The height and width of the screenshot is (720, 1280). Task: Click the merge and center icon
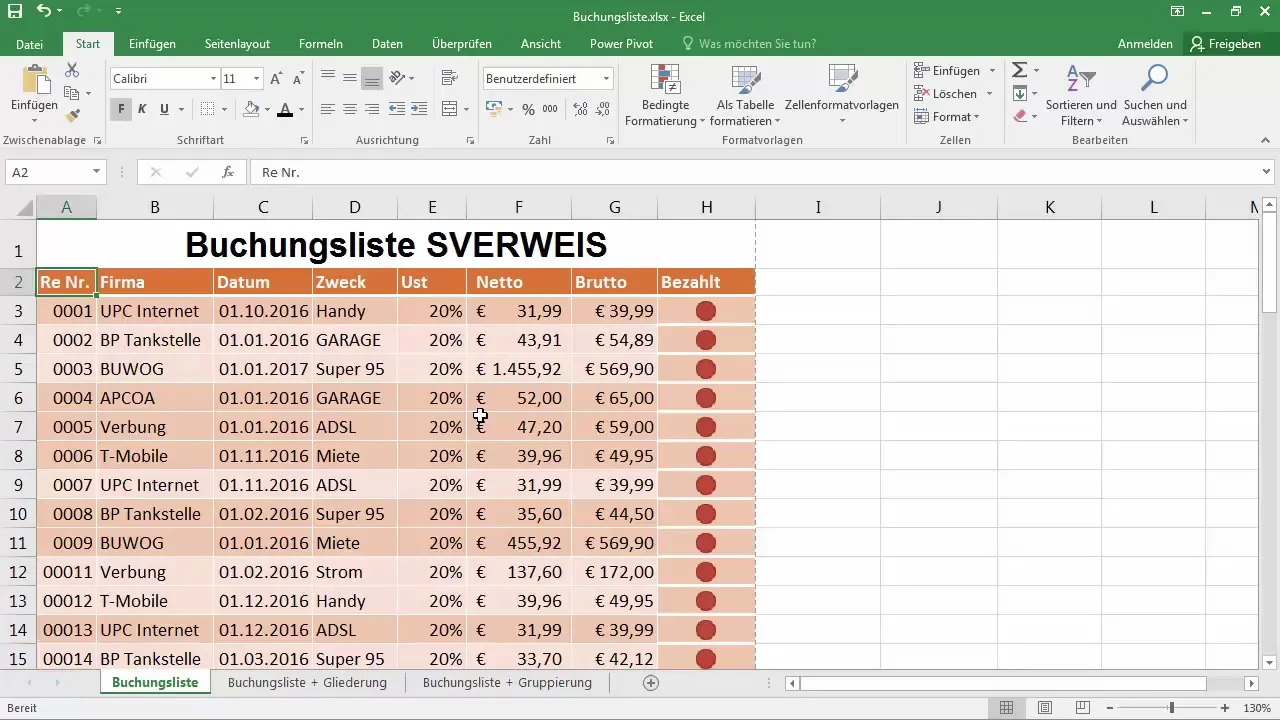[x=449, y=109]
